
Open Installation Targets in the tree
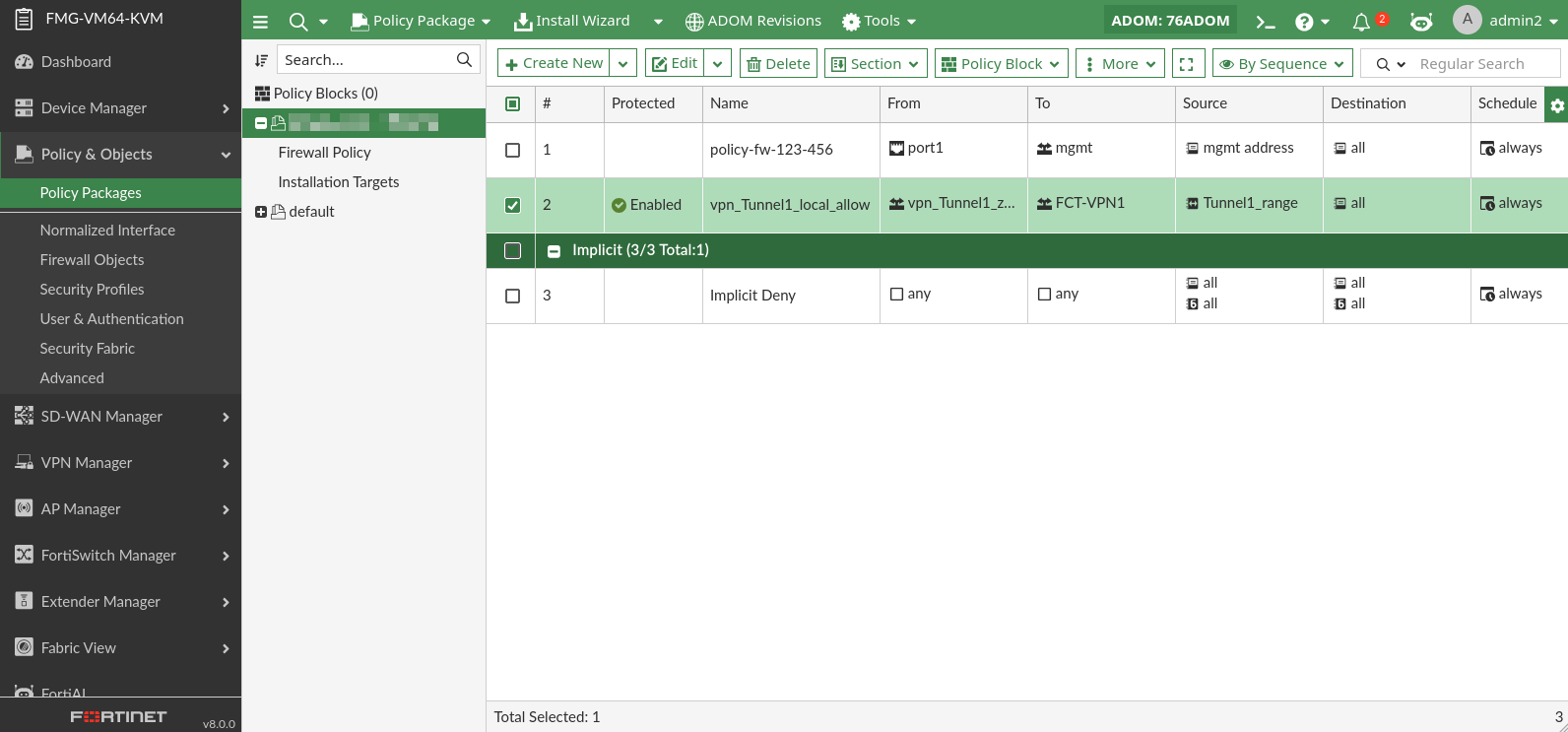pos(339,182)
